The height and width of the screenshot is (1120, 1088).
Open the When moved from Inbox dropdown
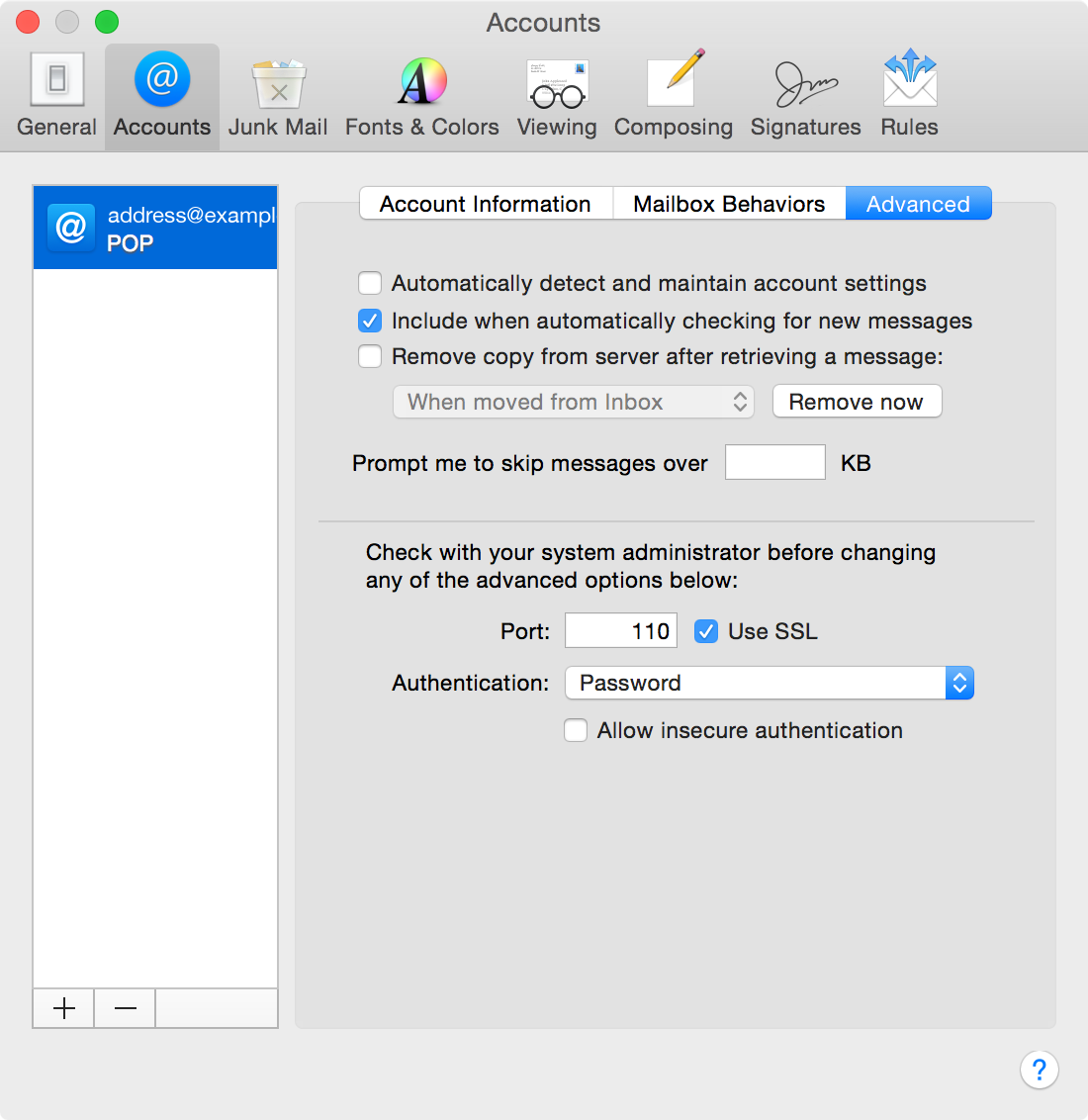click(574, 402)
